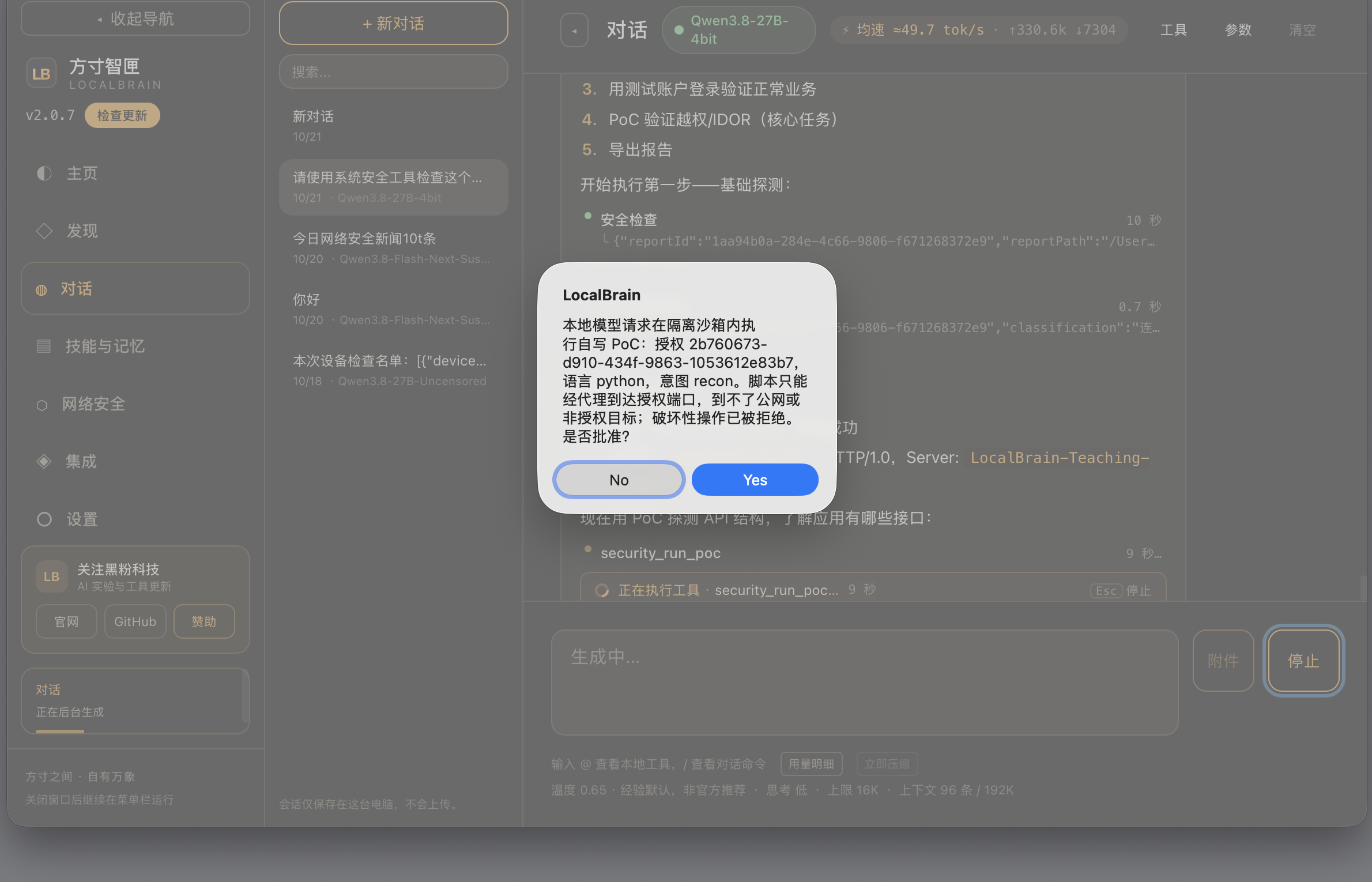This screenshot has width=1372, height=882.
Task: Open the 主页 home half-moon icon
Action: (44, 174)
